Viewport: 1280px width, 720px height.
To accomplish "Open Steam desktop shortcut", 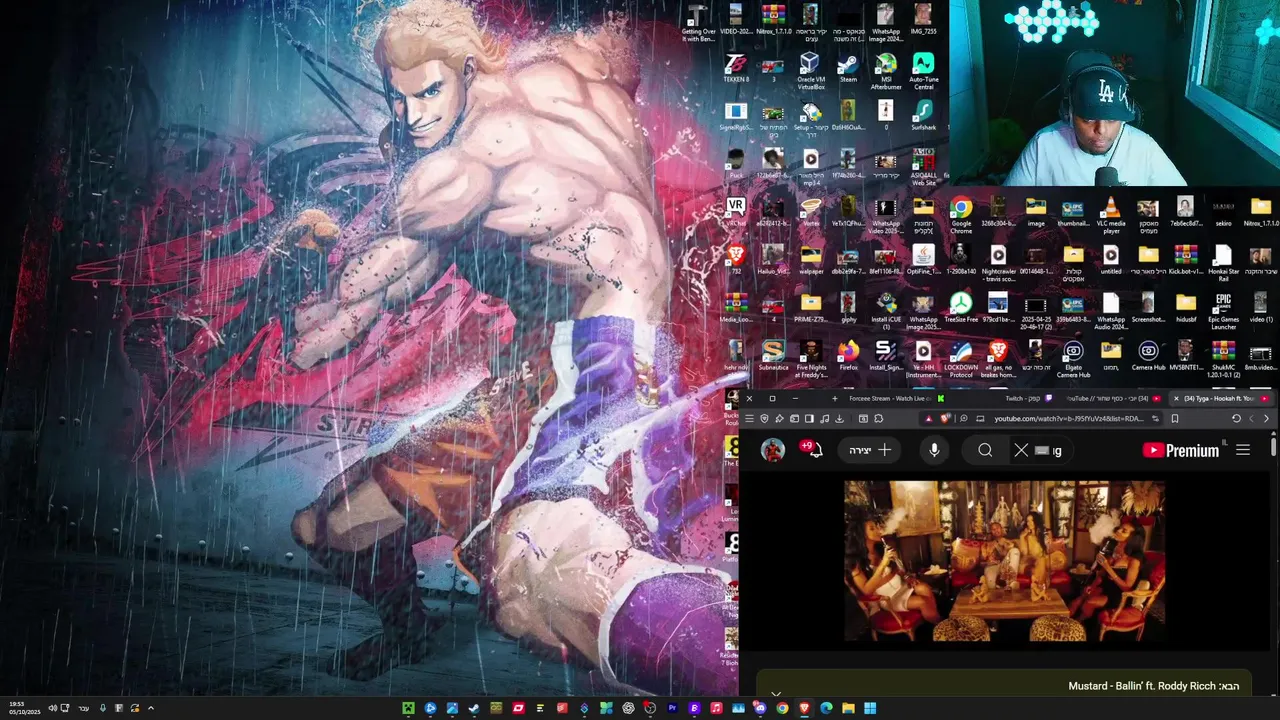I will [x=848, y=68].
